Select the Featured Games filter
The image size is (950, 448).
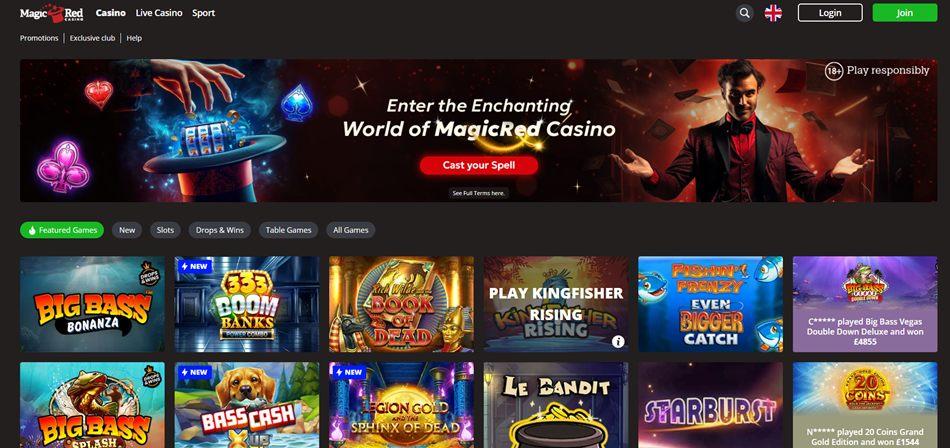62,230
